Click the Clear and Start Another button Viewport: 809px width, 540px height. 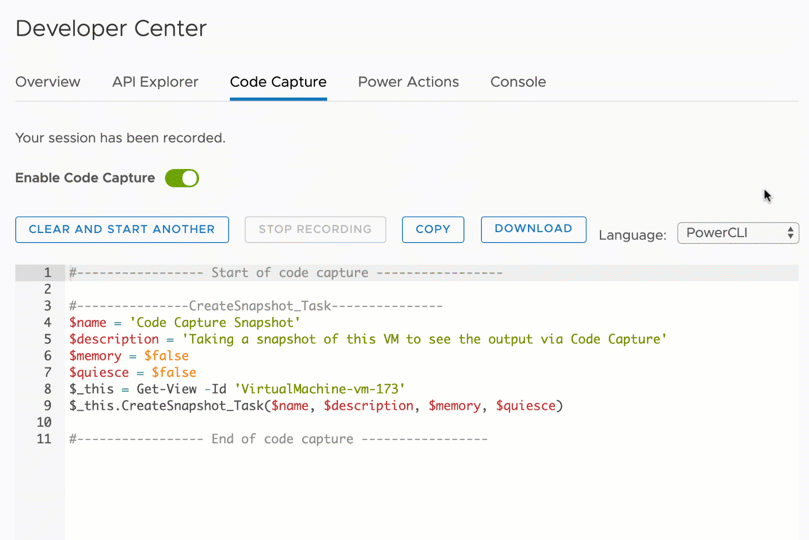(x=122, y=229)
